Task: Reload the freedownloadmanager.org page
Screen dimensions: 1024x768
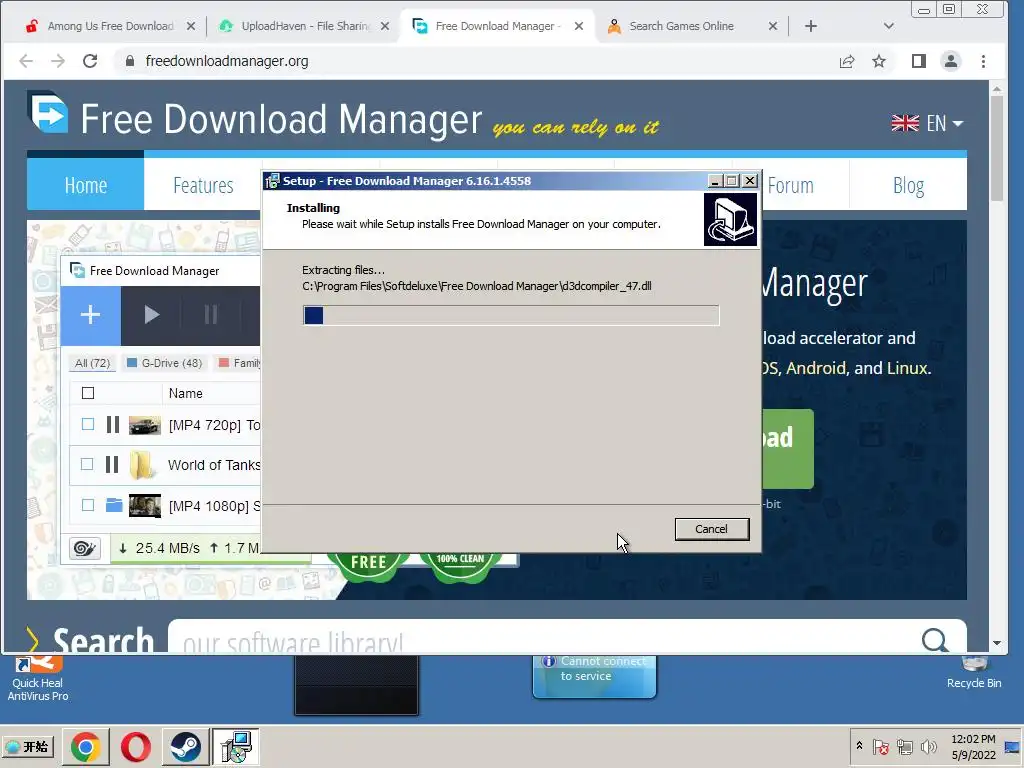Action: [x=90, y=61]
